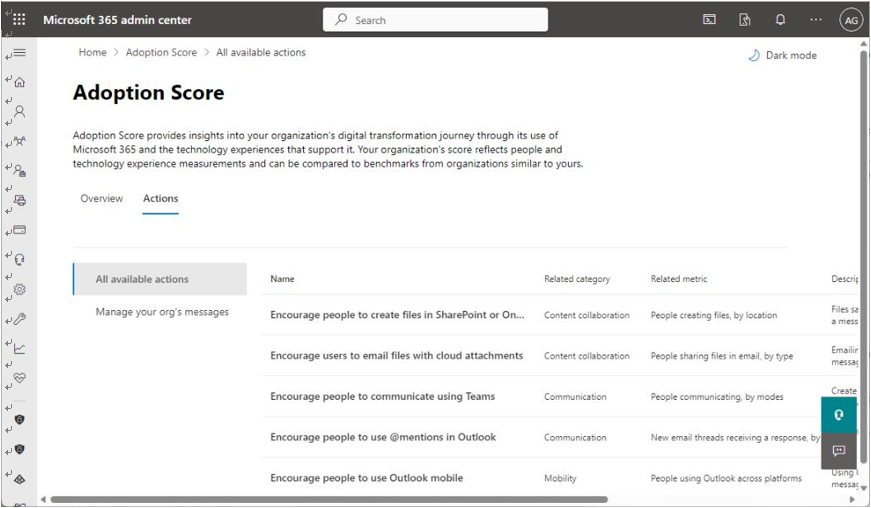871x508 pixels.
Task: Toggle Dark mode
Action: (x=783, y=55)
